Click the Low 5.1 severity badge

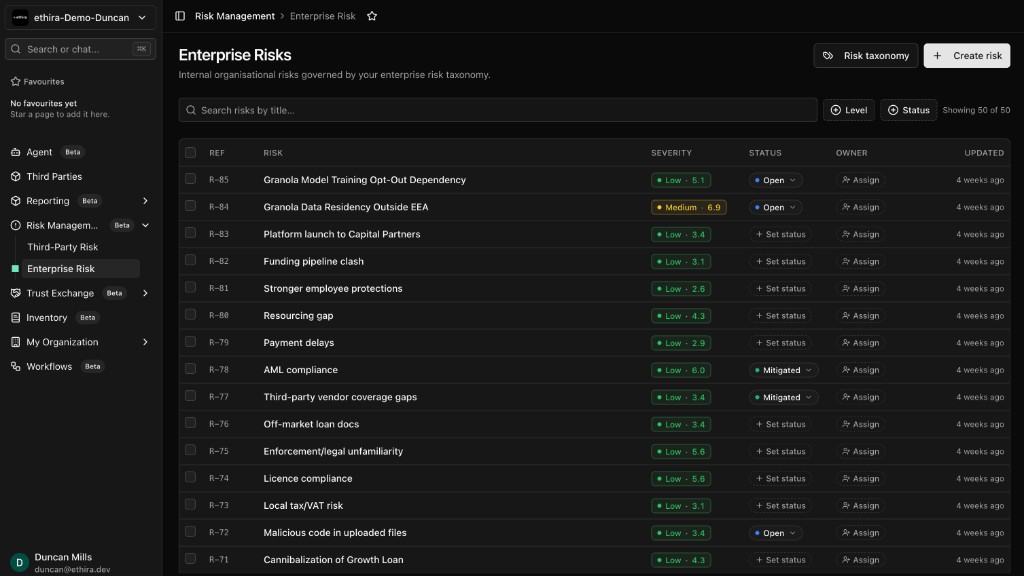coord(680,180)
